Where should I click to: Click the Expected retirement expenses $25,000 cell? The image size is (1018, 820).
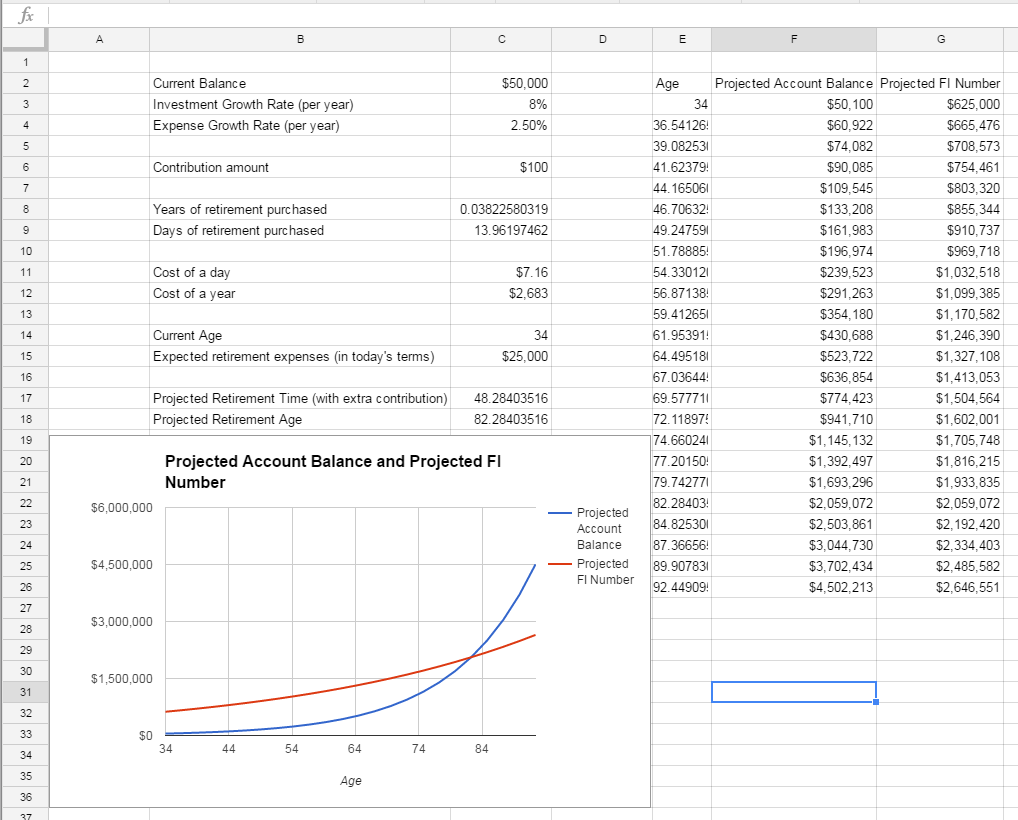pyautogui.click(x=500, y=356)
